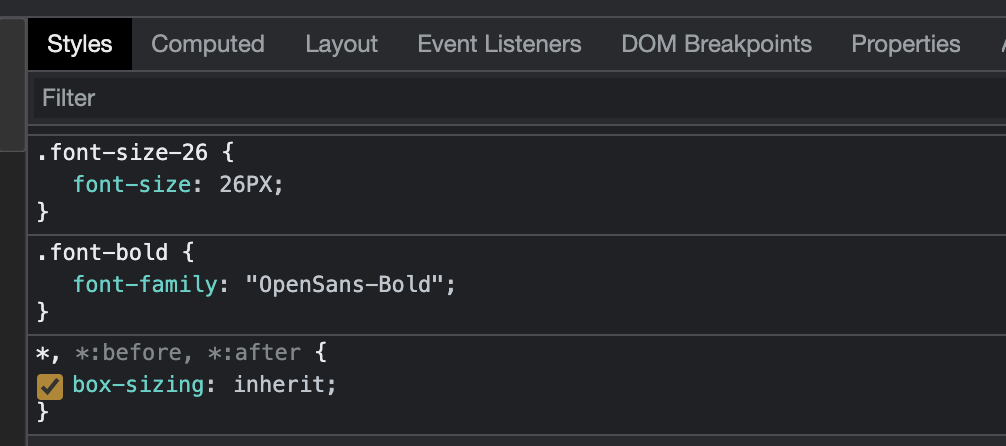
Task: Switch to DOM Breakpoints tab
Action: pyautogui.click(x=717, y=44)
